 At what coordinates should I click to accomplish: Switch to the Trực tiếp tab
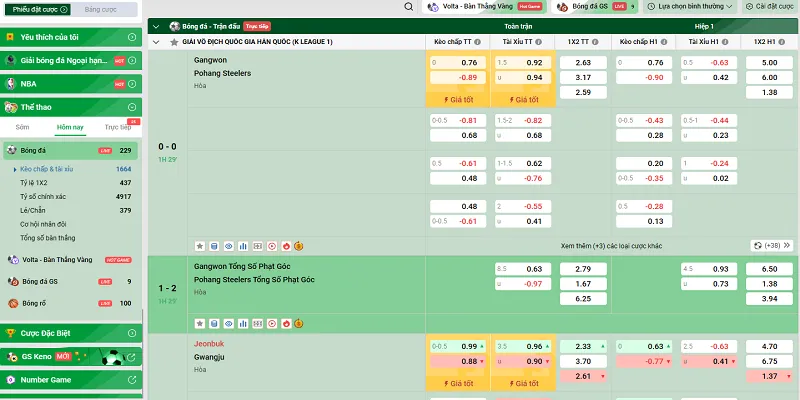pyautogui.click(x=118, y=128)
